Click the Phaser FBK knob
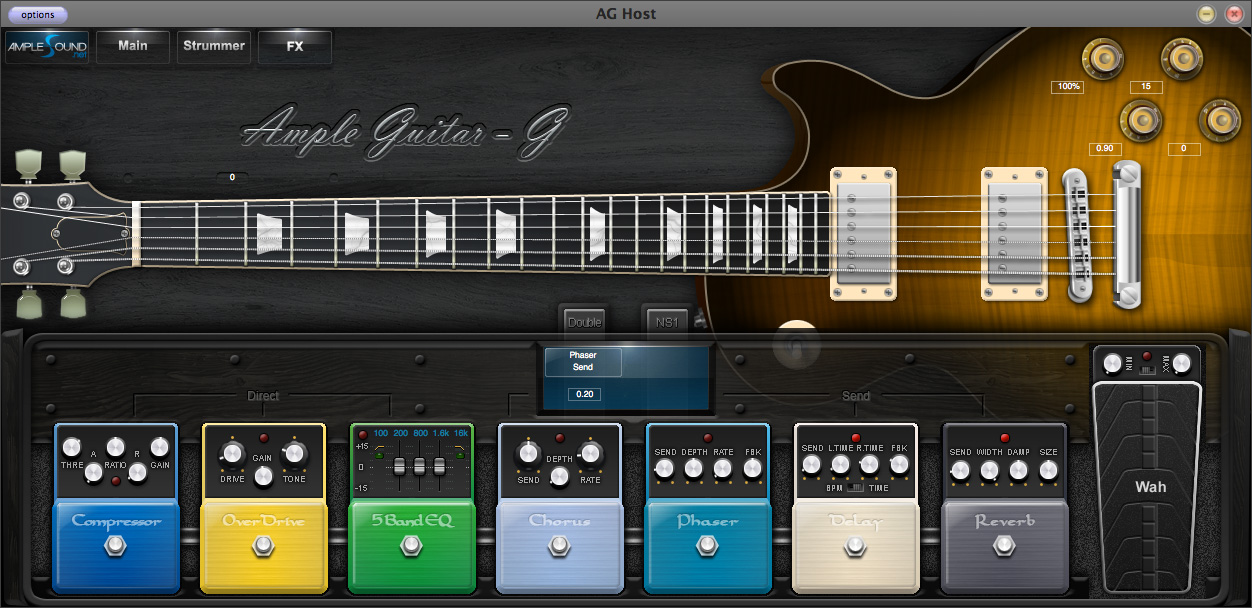The width and height of the screenshot is (1252, 608). [752, 469]
